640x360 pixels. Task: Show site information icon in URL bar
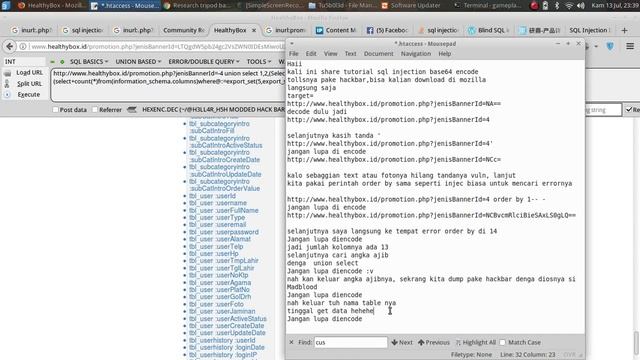[x=23, y=47]
